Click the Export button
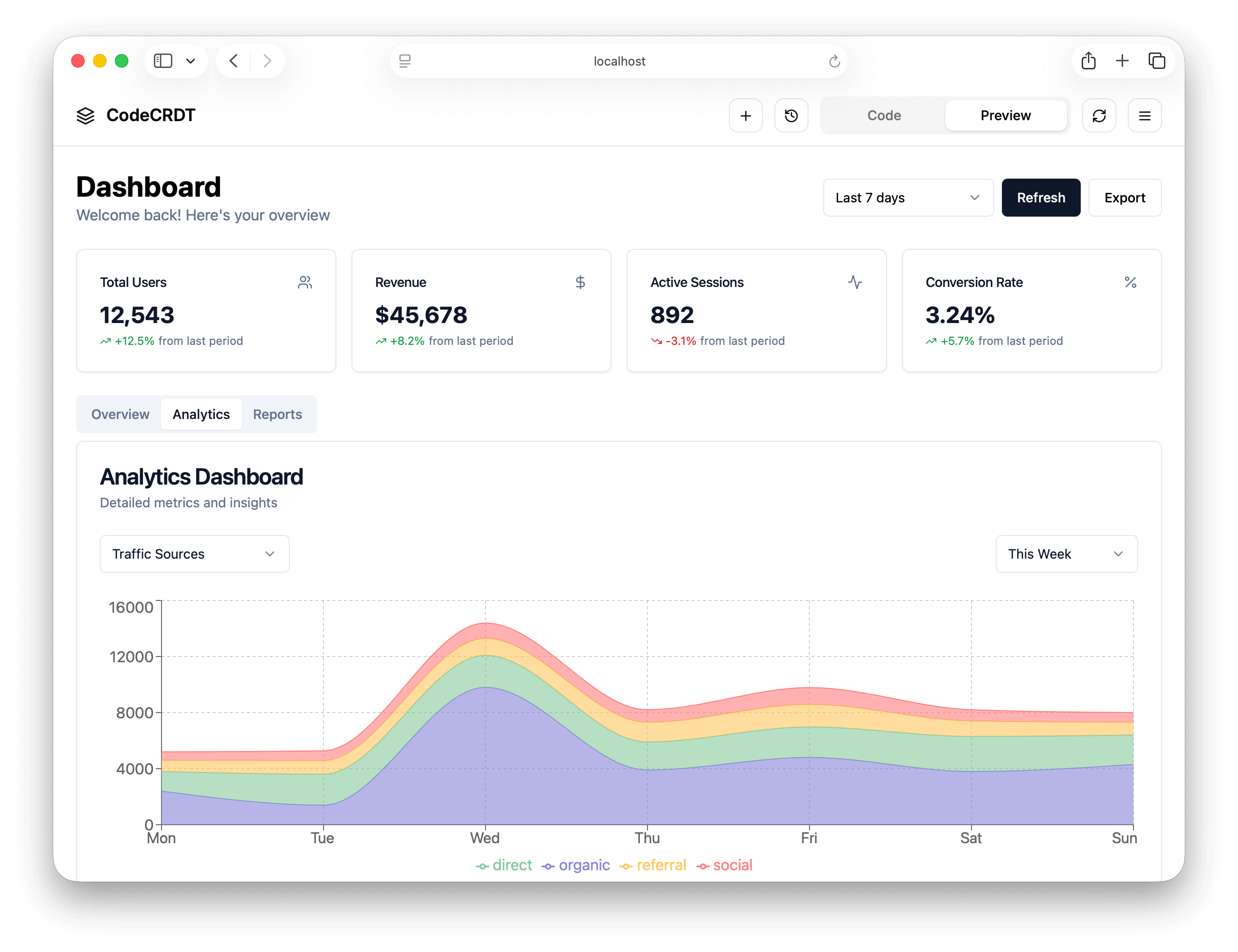The width and height of the screenshot is (1238, 952). coord(1124,198)
